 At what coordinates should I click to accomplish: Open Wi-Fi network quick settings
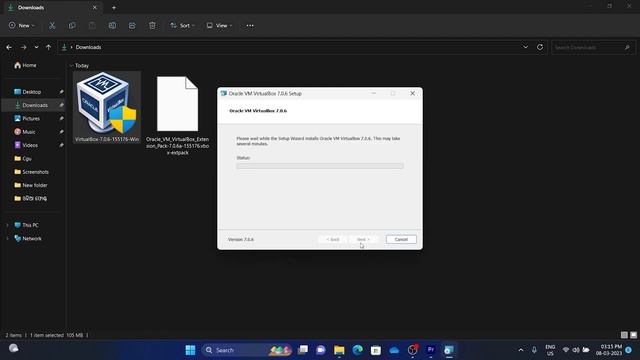(566, 350)
